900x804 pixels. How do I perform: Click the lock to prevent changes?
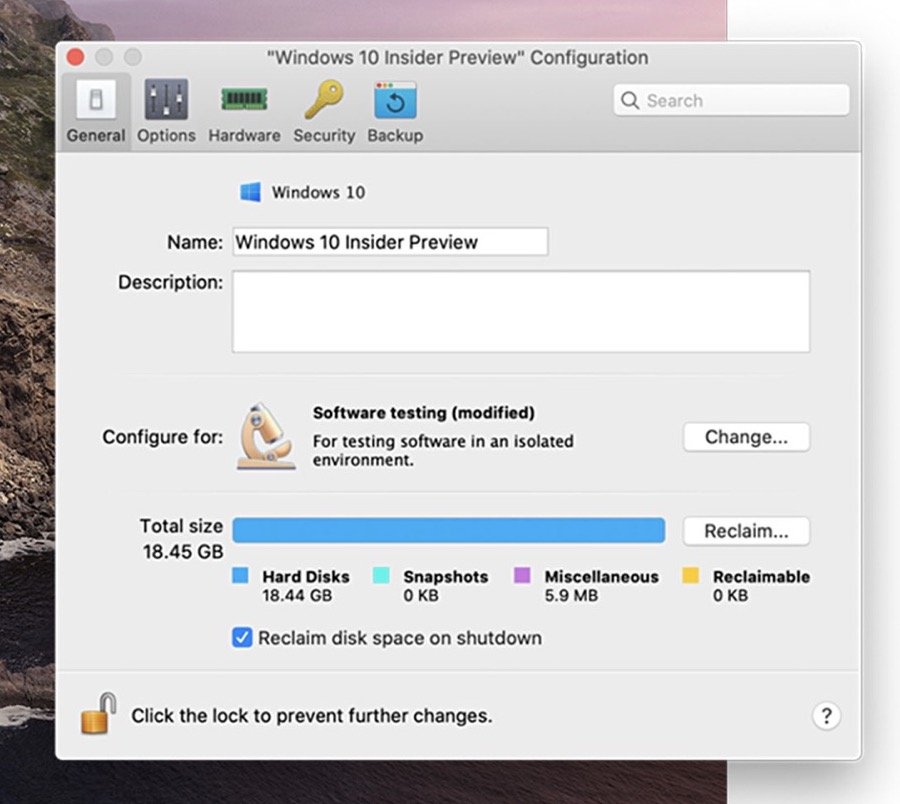[x=98, y=713]
